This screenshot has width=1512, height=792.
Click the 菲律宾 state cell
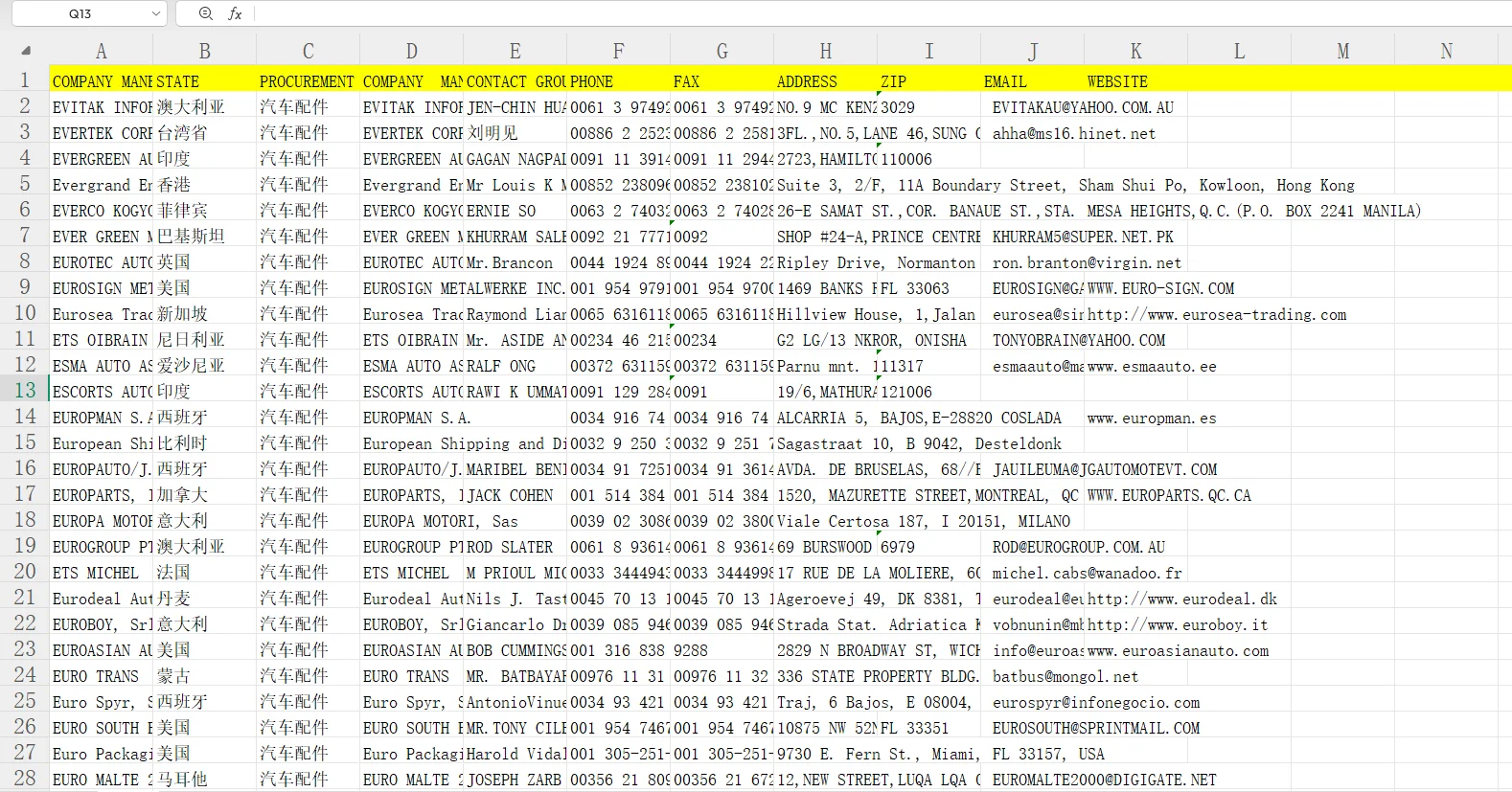coord(204,211)
